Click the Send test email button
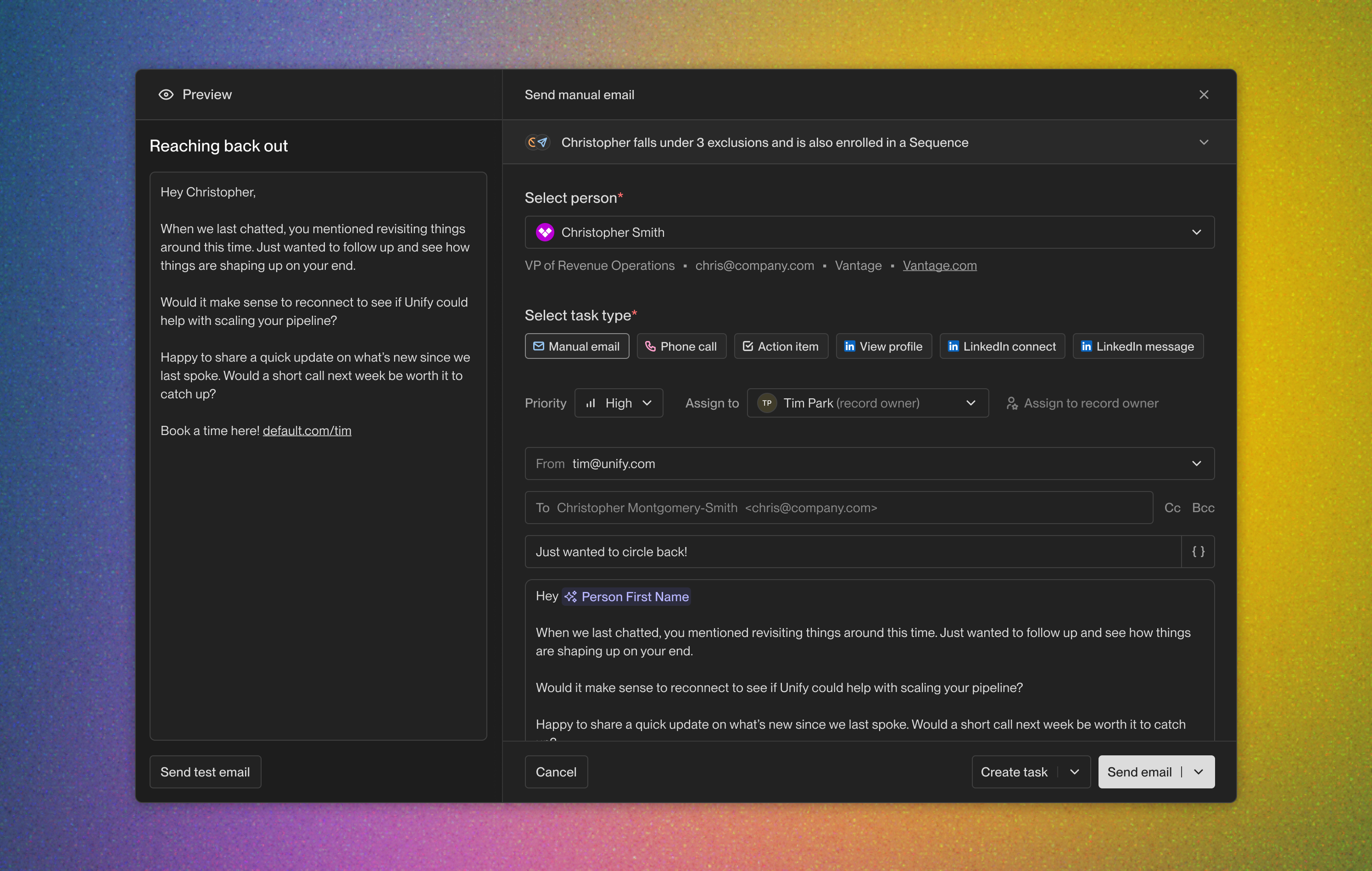The image size is (1372, 871). 205,772
